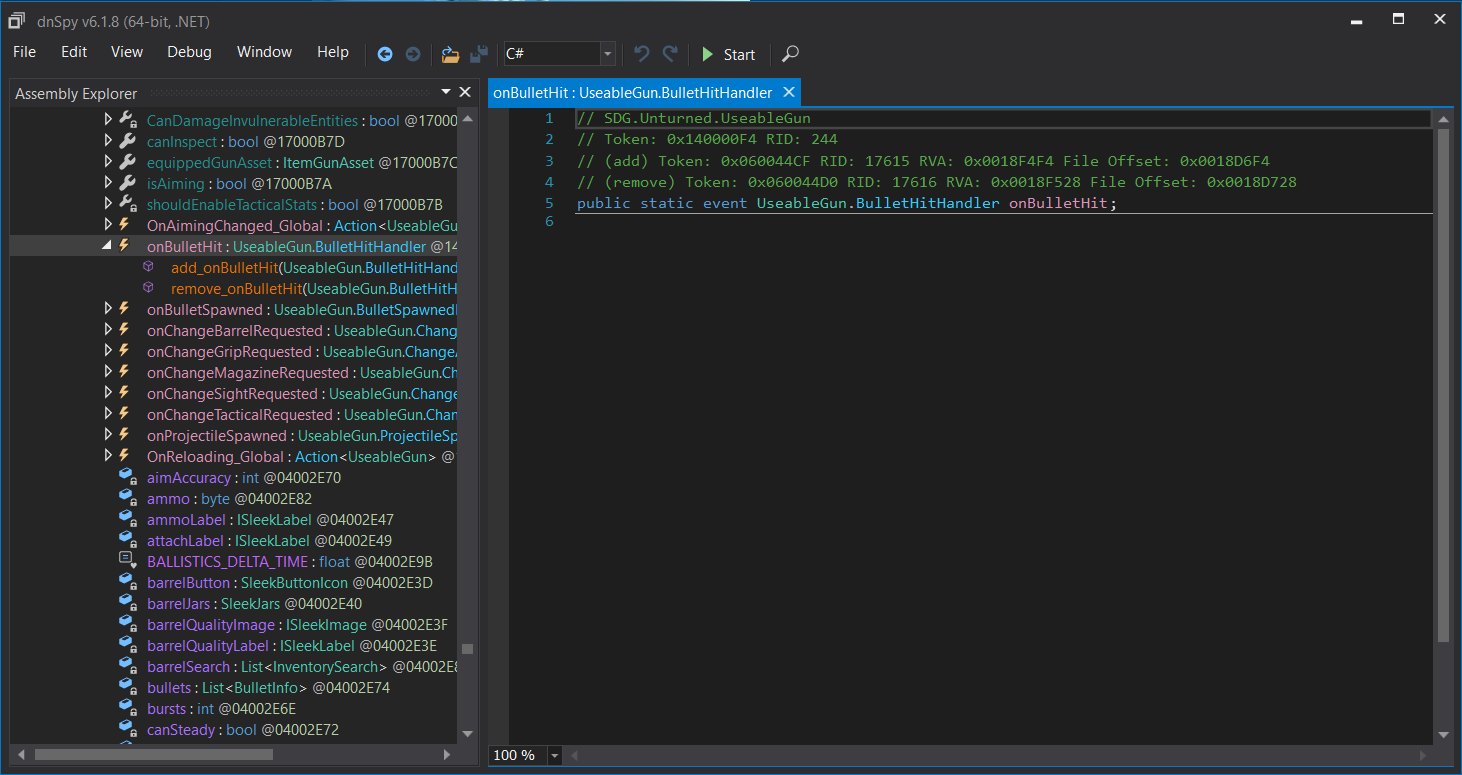Click the Redo toolbar icon
The image size is (1462, 775).
[x=670, y=54]
